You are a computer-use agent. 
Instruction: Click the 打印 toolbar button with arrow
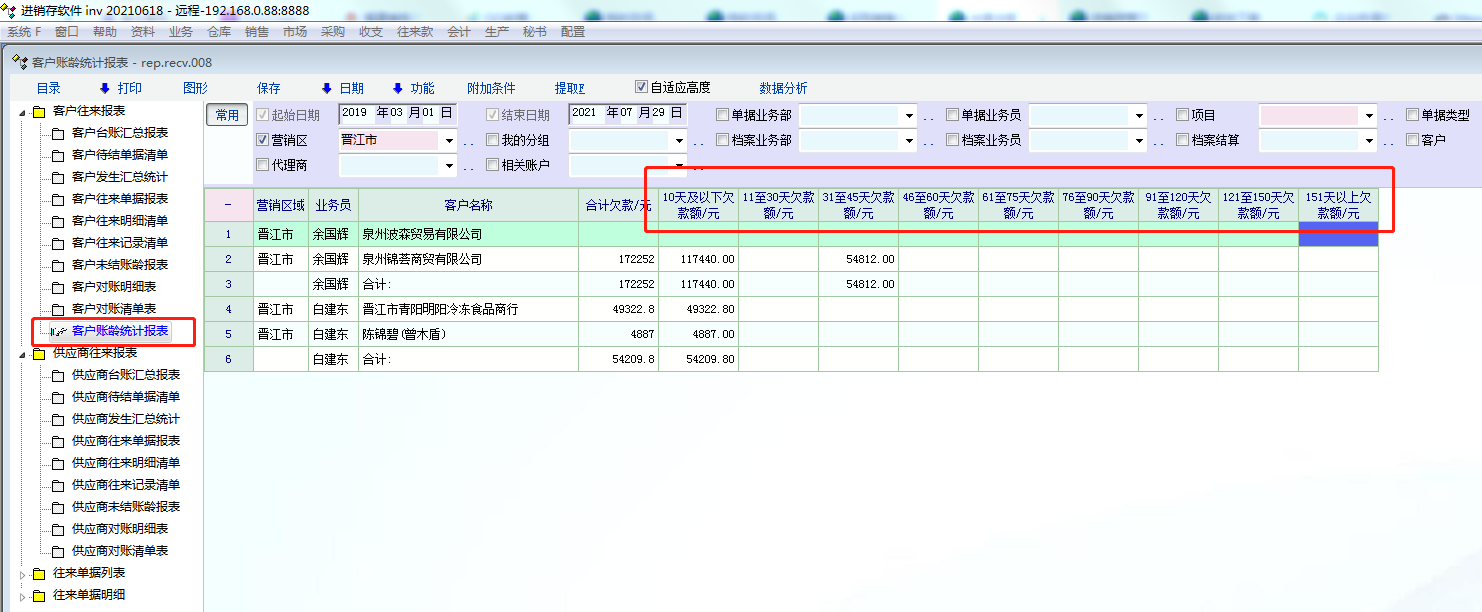click(121, 88)
